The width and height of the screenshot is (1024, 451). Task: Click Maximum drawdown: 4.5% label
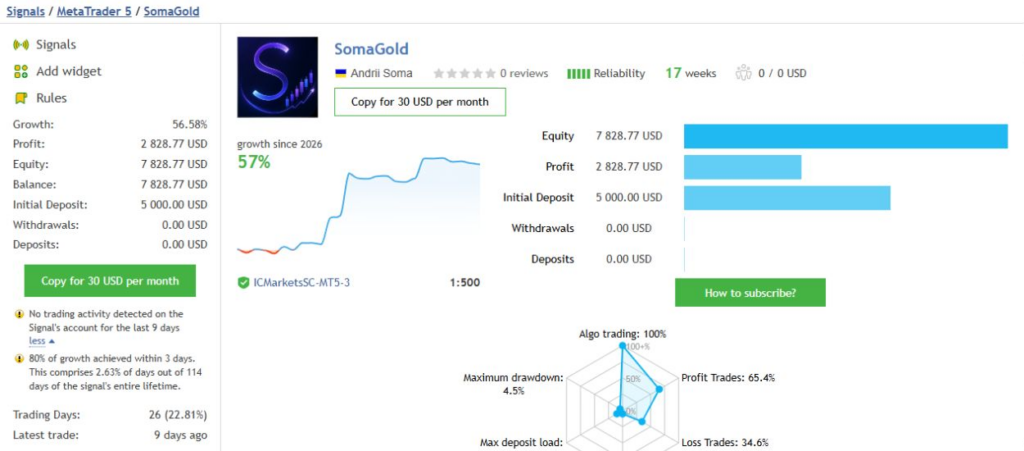point(513,384)
